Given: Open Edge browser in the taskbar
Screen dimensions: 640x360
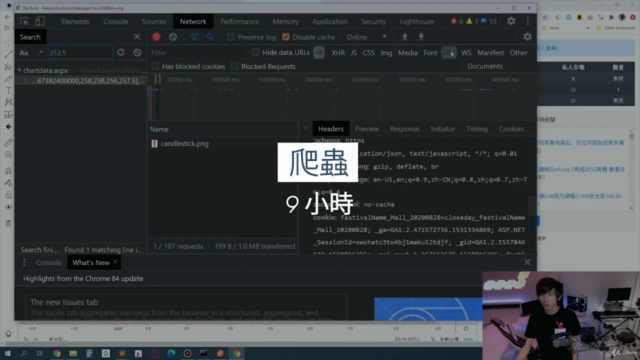Looking at the screenshot, I should 171,353.
